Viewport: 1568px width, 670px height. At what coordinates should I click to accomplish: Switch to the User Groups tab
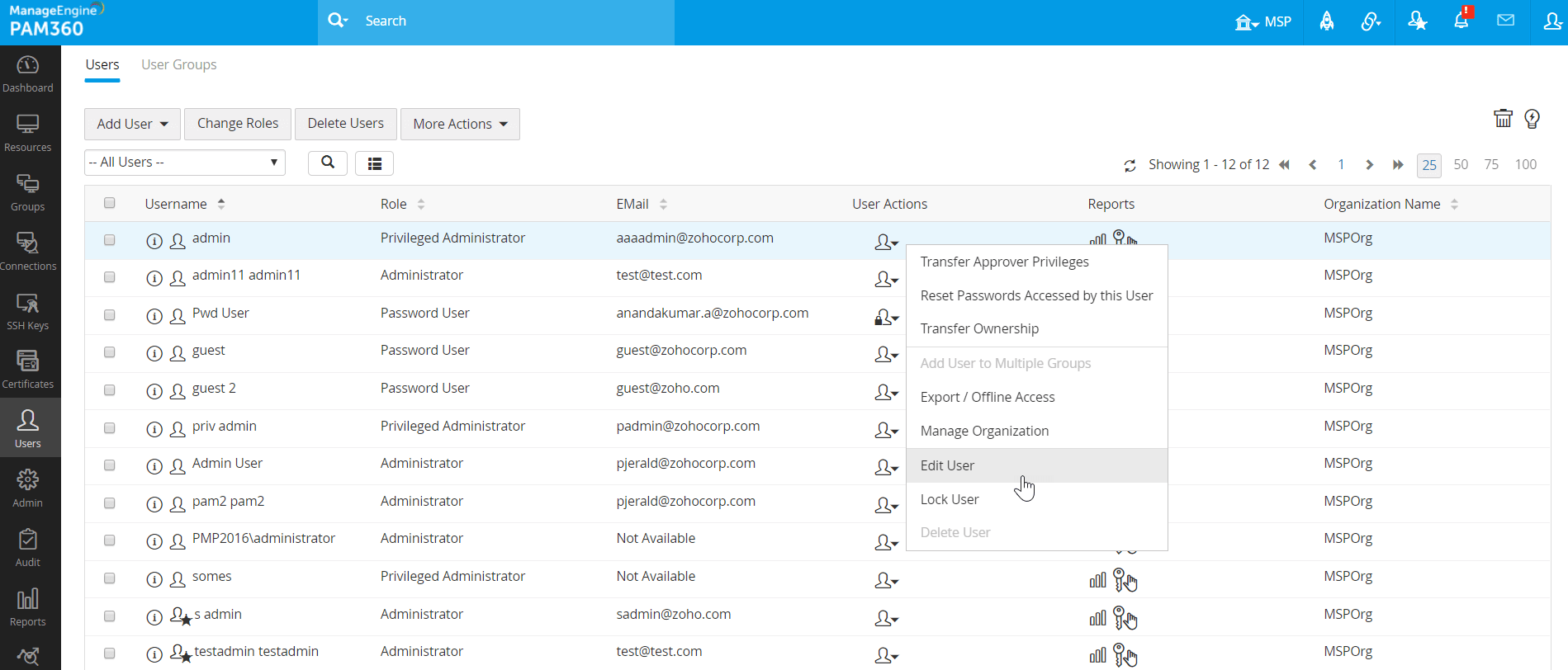pyautogui.click(x=178, y=64)
